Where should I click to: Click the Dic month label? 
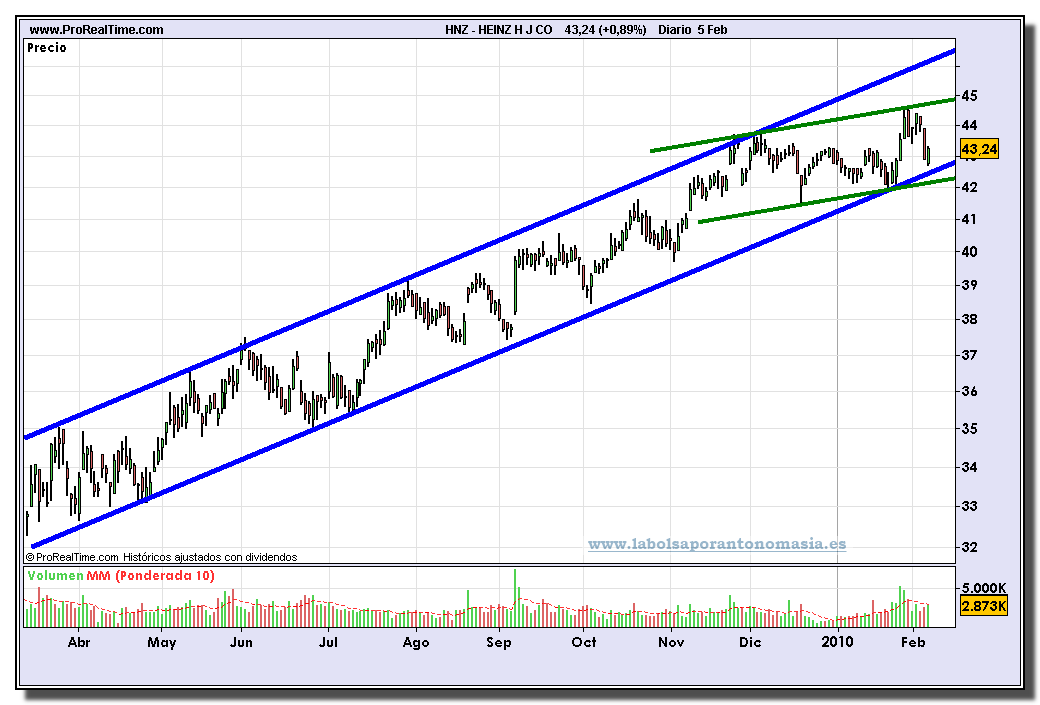coord(750,643)
